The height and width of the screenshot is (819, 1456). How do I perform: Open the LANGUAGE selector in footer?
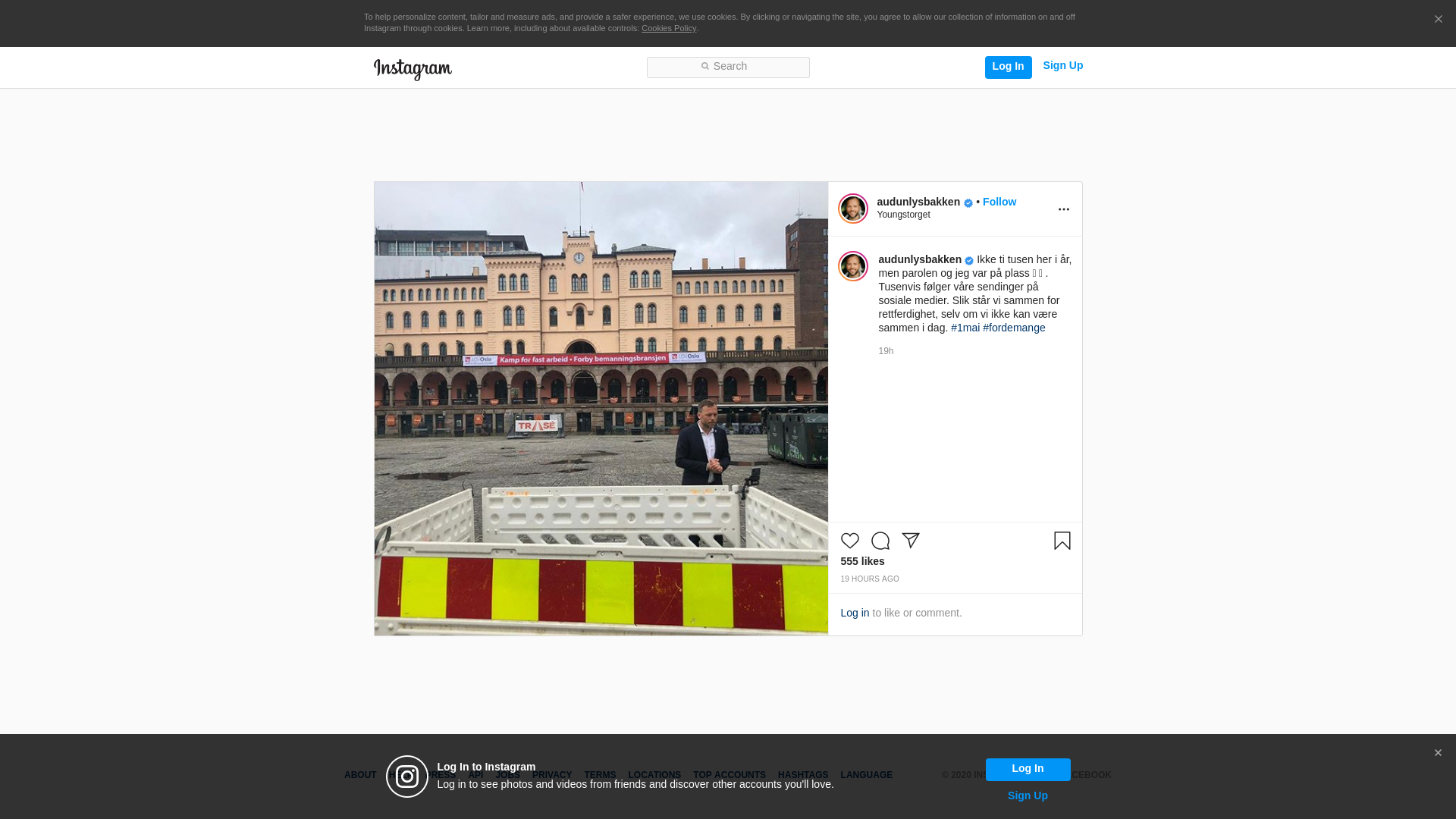(866, 775)
